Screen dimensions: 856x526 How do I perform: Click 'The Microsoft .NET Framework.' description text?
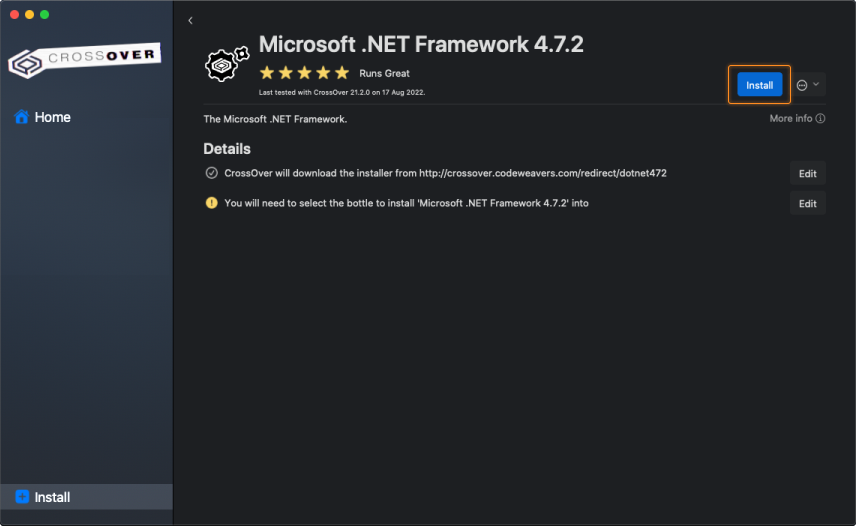[x=275, y=119]
